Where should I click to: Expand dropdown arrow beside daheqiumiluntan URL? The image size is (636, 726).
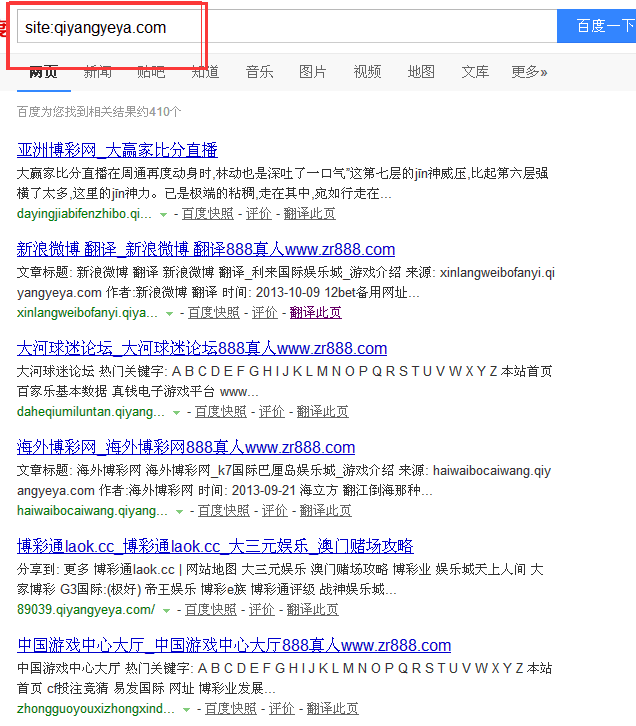click(176, 413)
